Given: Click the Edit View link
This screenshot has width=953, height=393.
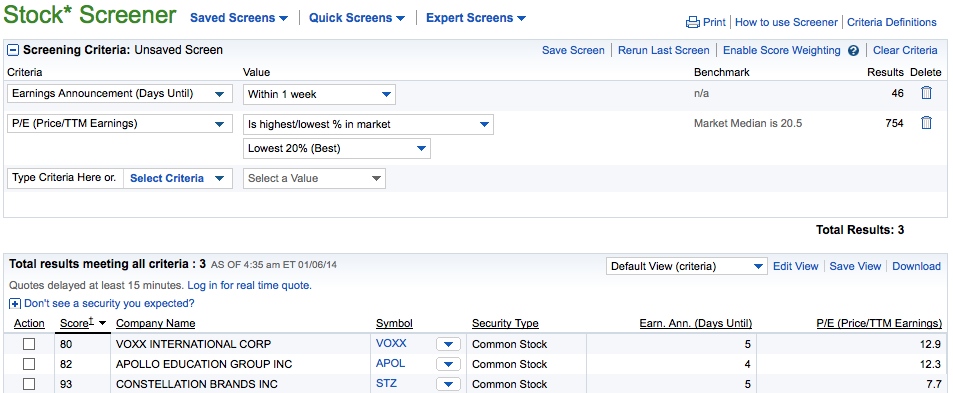Looking at the screenshot, I should 796,266.
